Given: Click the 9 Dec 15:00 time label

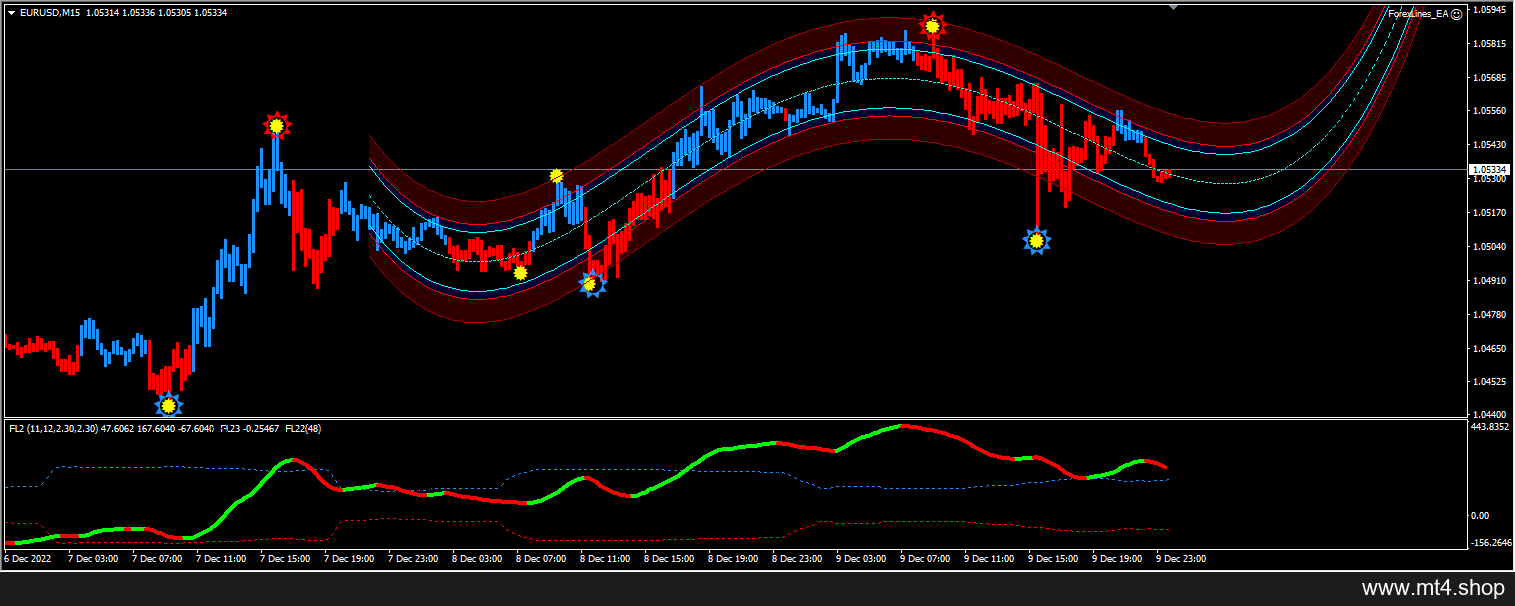Looking at the screenshot, I should pos(1053,559).
